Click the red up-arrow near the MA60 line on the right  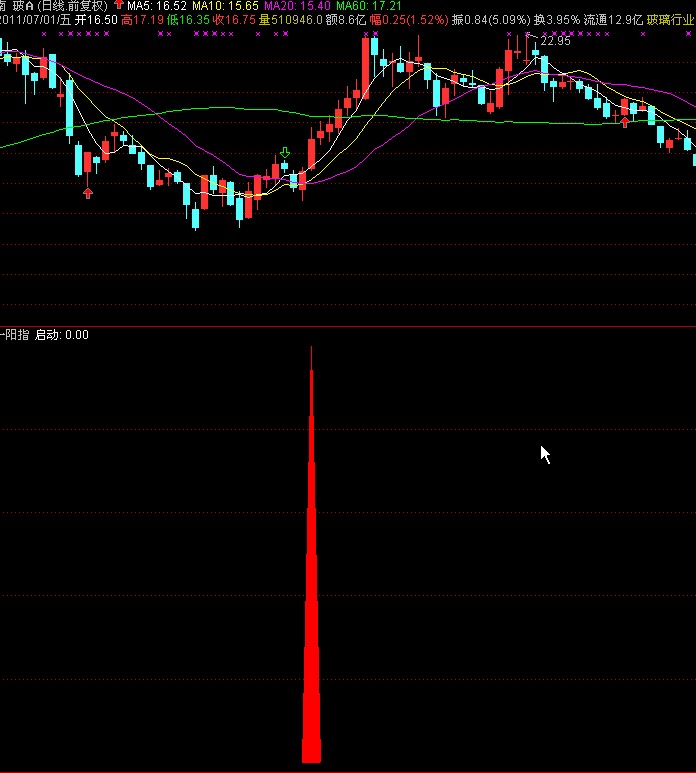pos(625,122)
